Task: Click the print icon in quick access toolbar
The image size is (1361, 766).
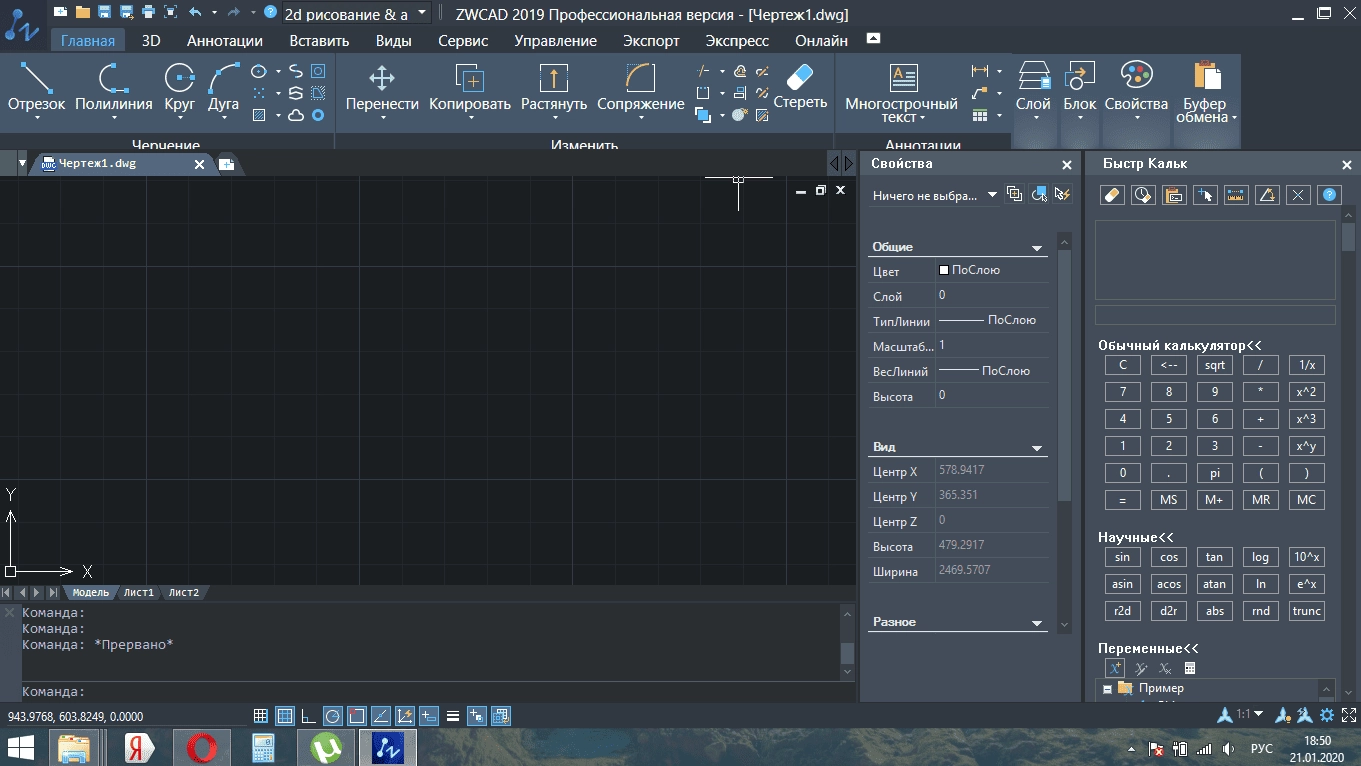Action: click(x=148, y=13)
